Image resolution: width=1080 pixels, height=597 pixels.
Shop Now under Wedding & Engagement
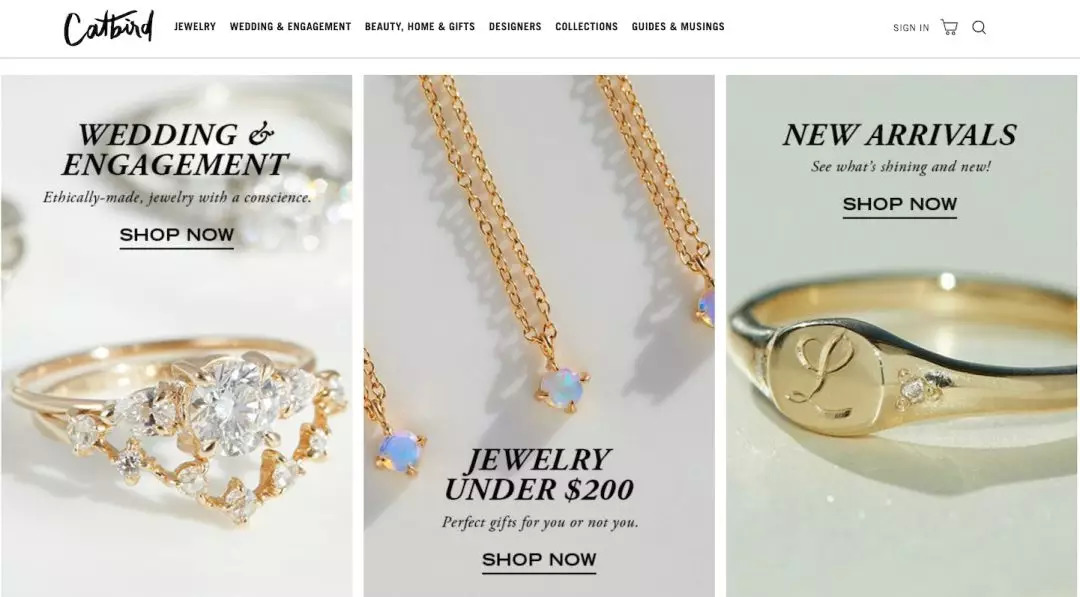(x=177, y=235)
